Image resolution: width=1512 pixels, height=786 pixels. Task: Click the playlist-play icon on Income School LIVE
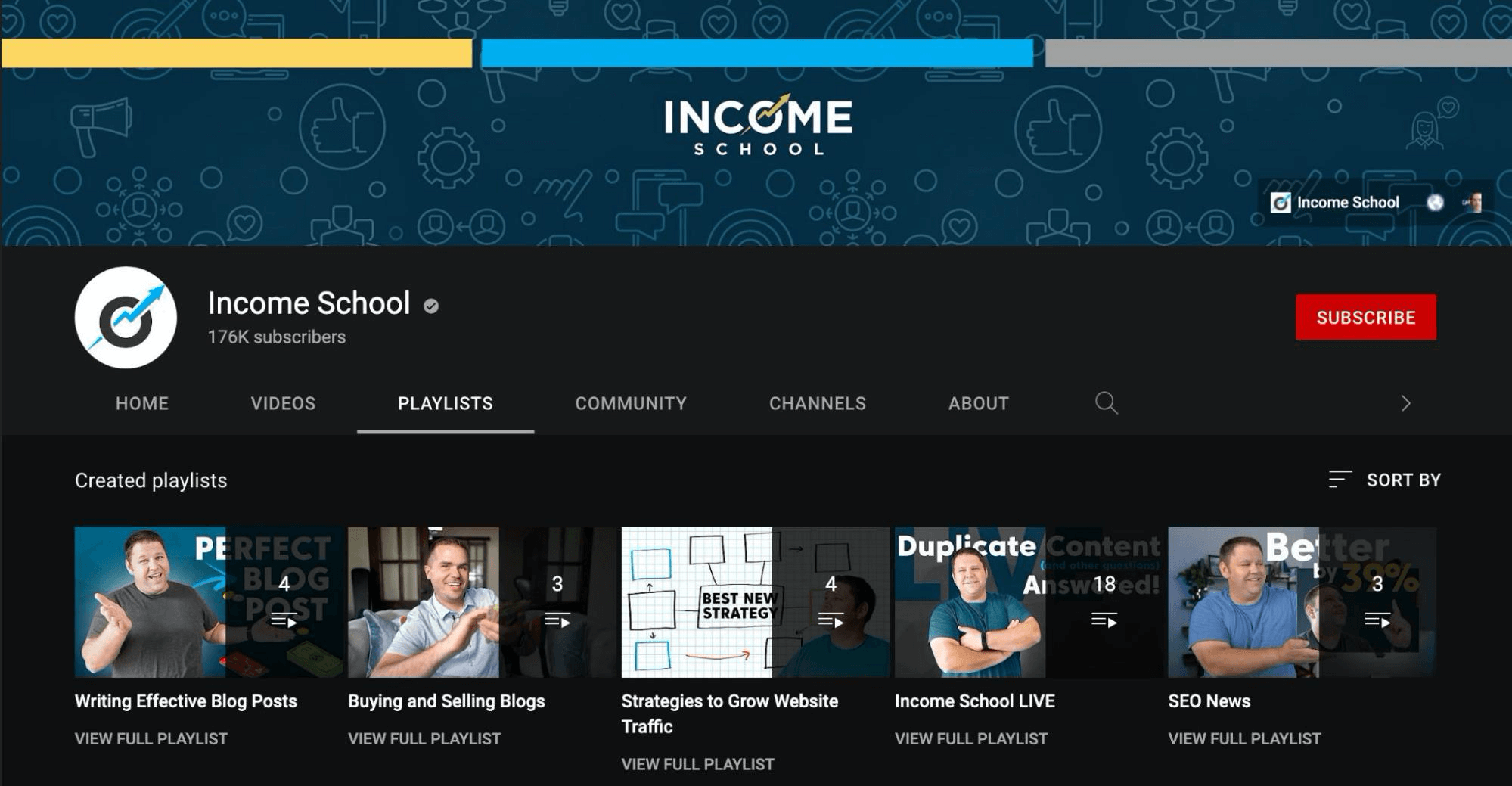[1104, 621]
